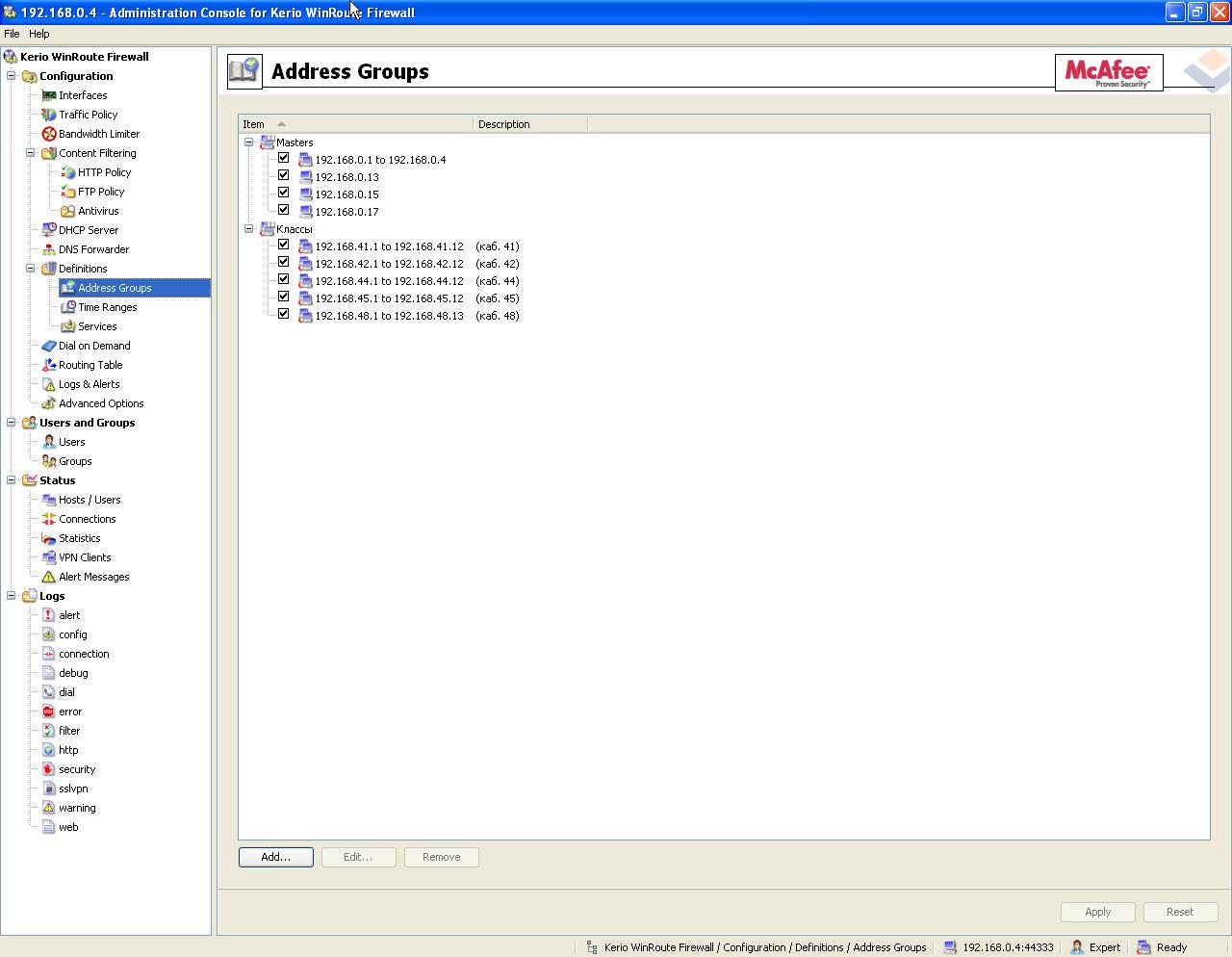The image size is (1232, 957).
Task: Collapse the Классы address group
Action: pos(249,229)
